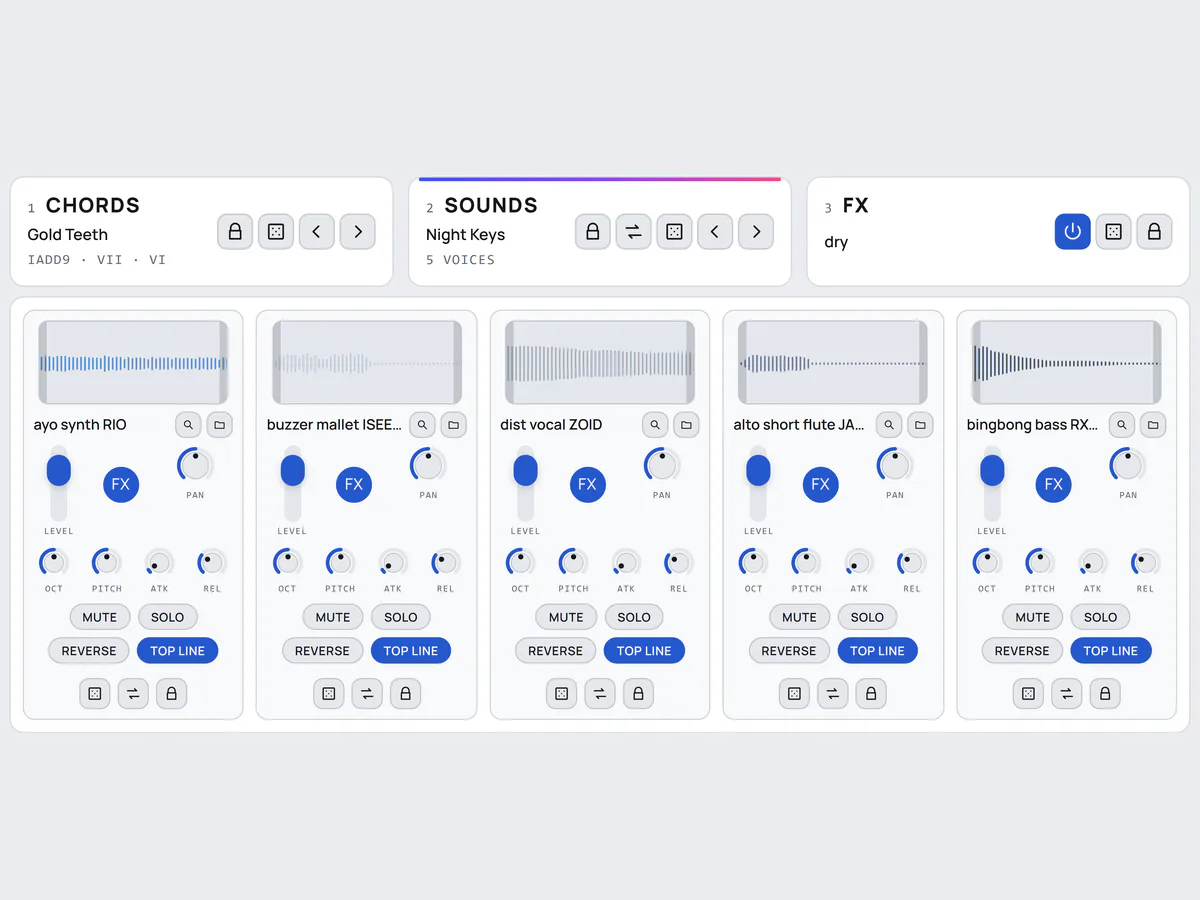Click level slider of dist vocal ZOID
The height and width of the screenshot is (900, 1200).
click(525, 483)
